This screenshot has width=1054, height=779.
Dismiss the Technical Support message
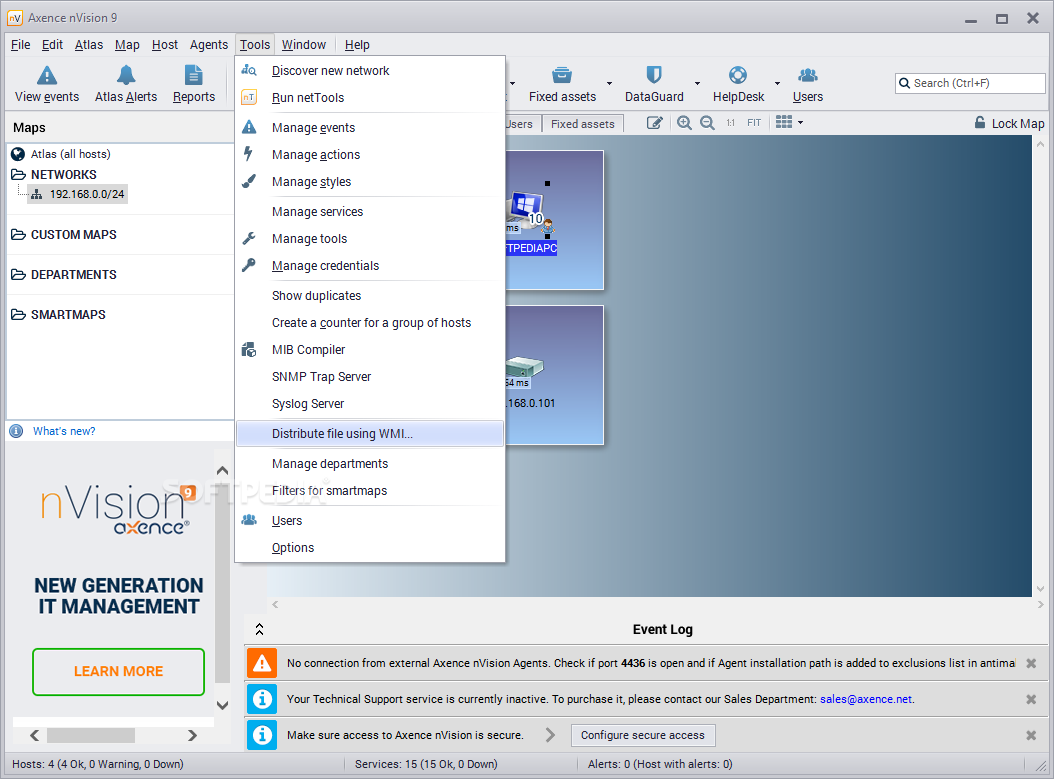pos(1030,700)
